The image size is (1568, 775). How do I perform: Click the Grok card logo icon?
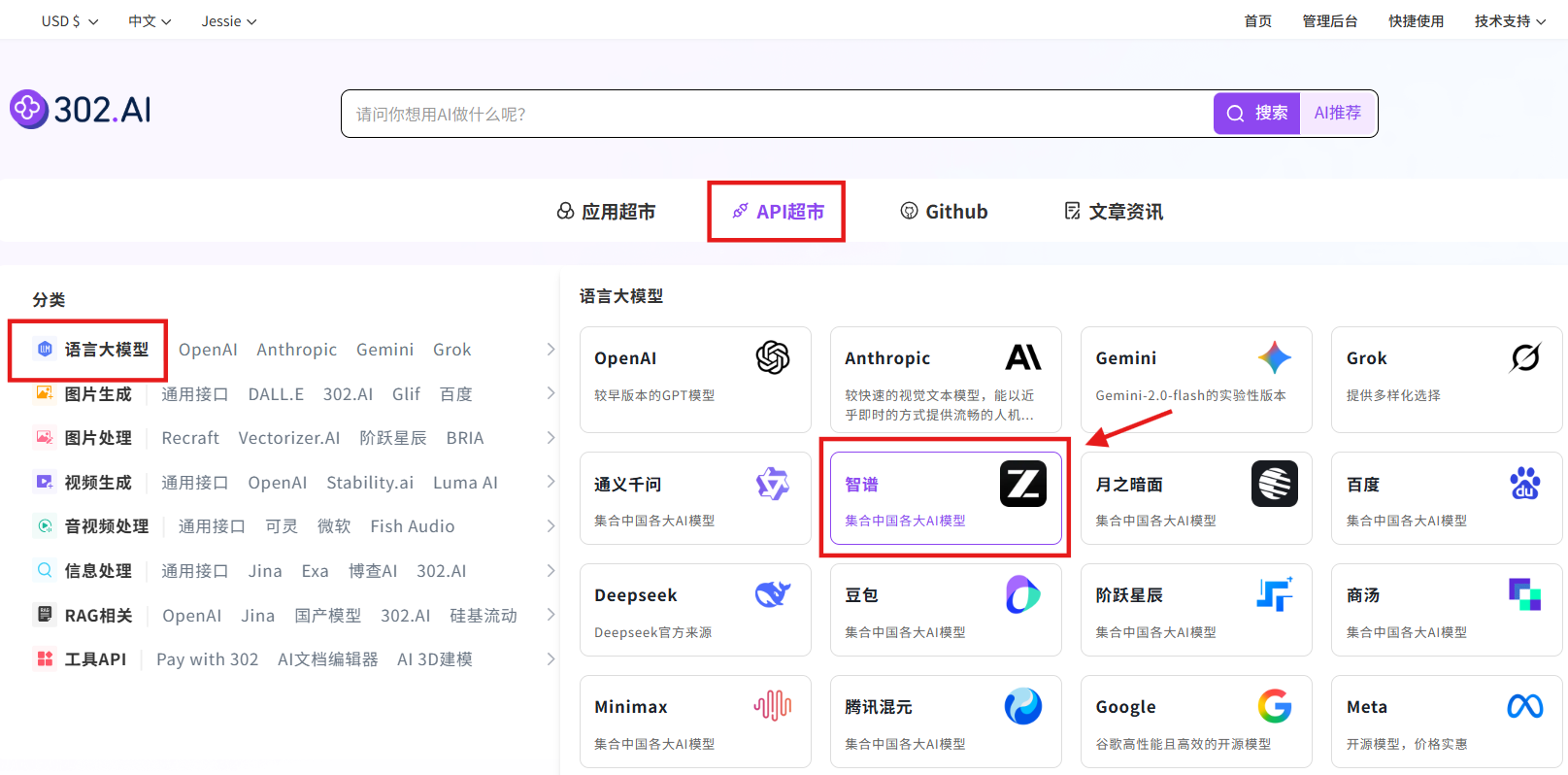(x=1525, y=357)
